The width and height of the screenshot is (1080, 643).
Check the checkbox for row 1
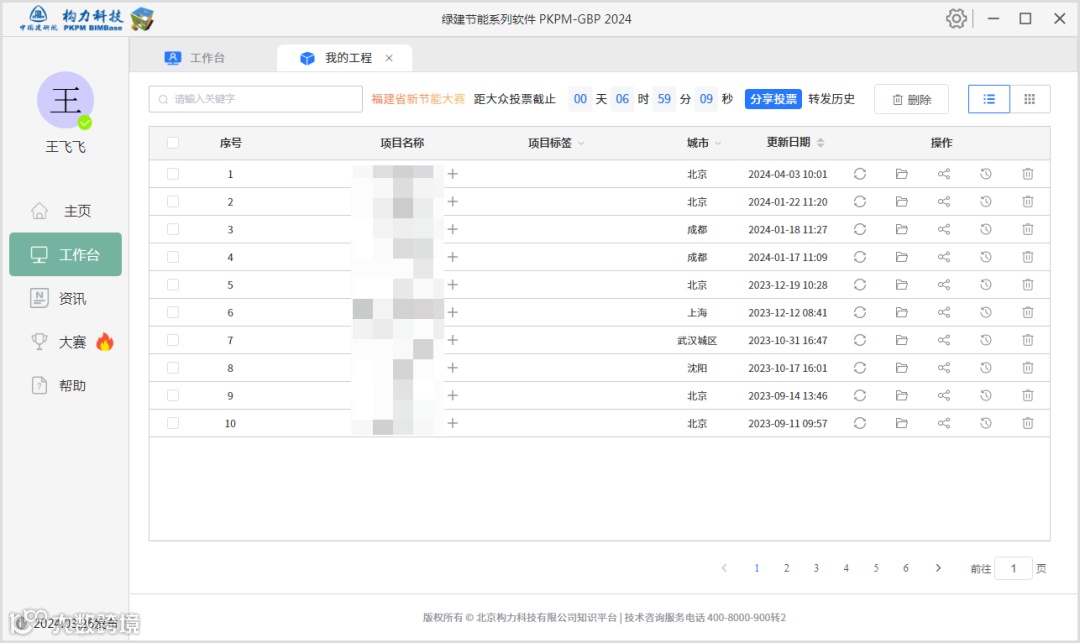click(173, 174)
